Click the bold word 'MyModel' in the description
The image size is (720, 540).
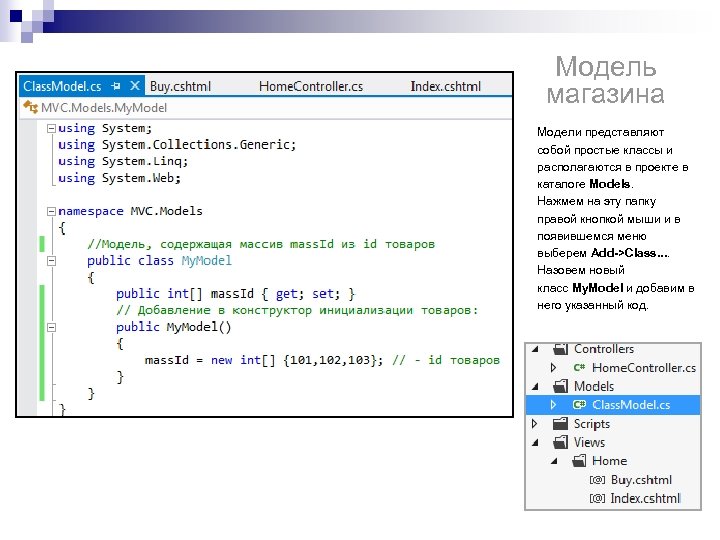tap(597, 288)
